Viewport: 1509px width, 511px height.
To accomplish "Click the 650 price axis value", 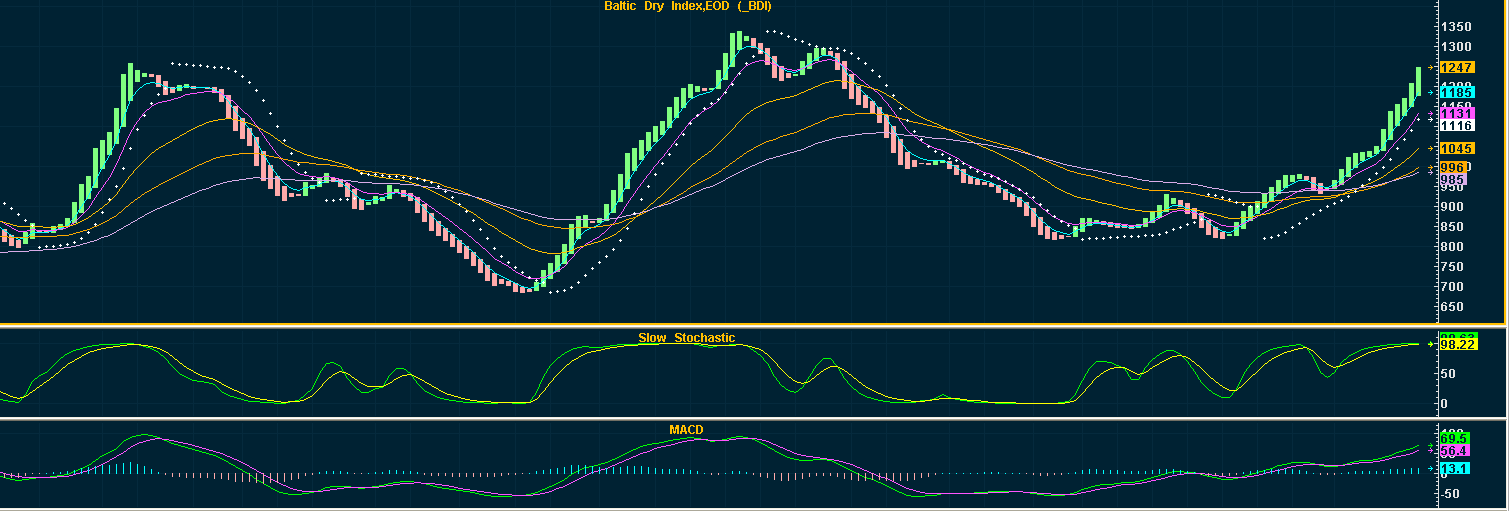I will [1453, 307].
